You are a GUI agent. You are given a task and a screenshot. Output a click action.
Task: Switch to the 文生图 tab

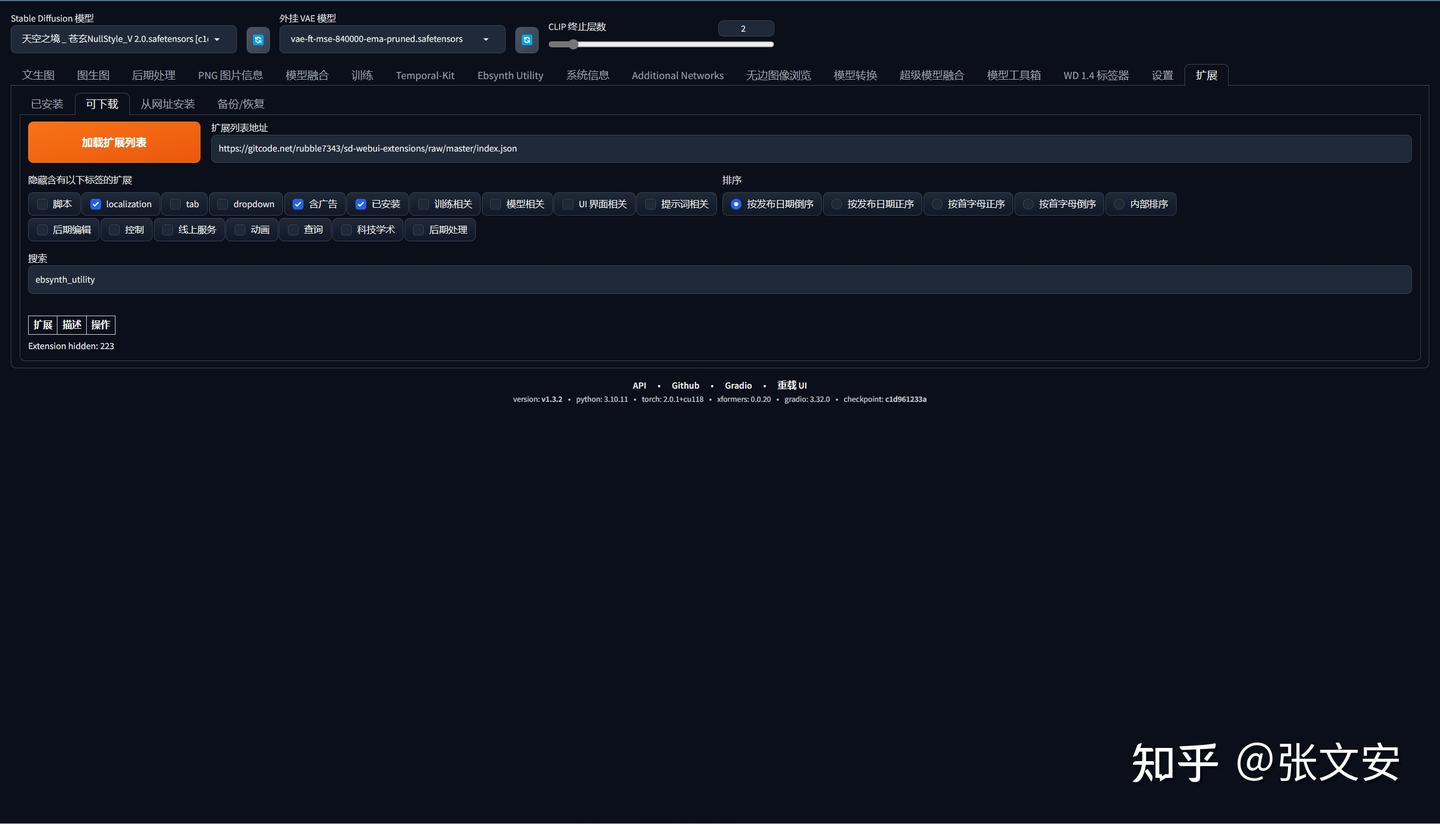38,74
